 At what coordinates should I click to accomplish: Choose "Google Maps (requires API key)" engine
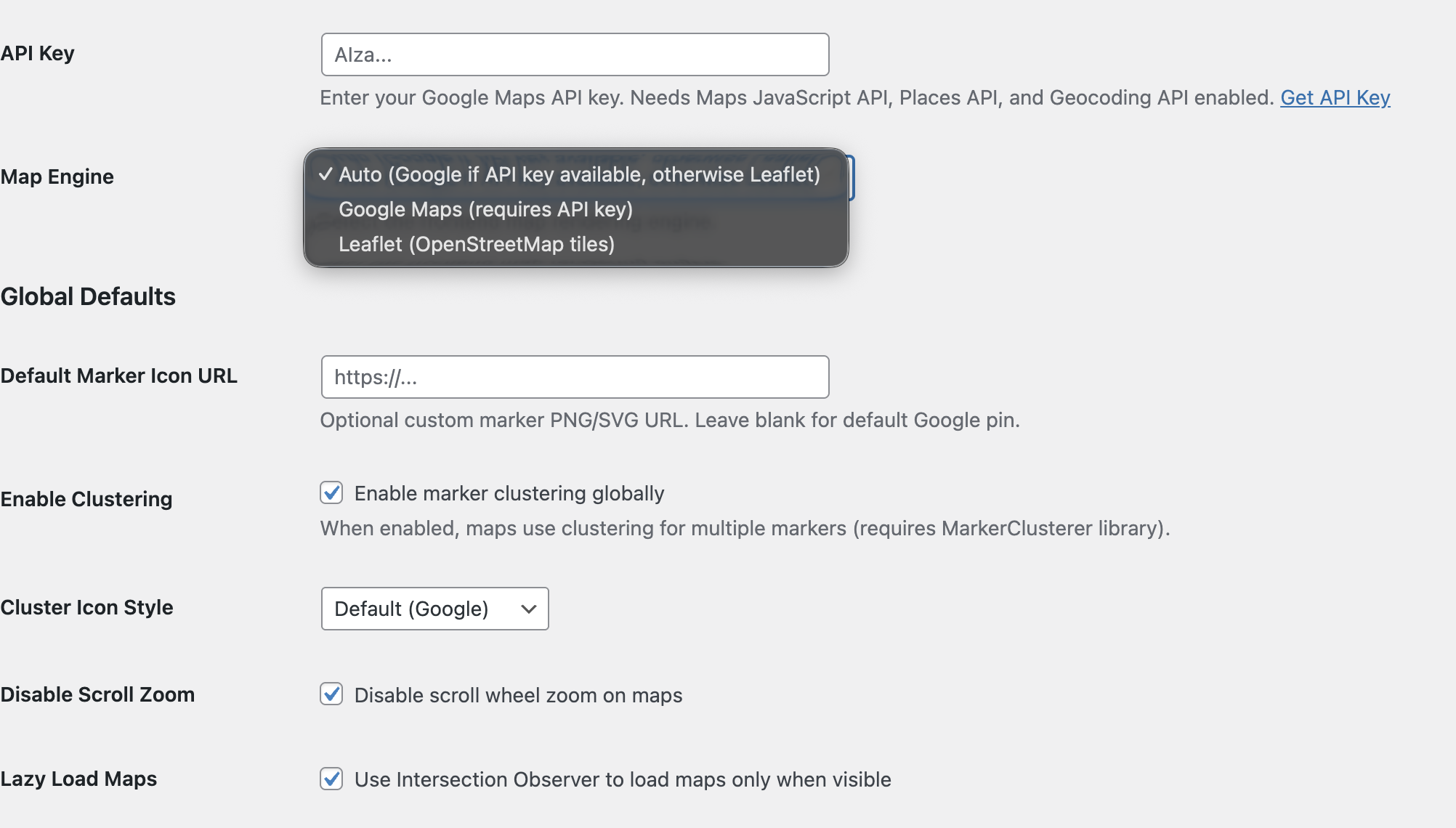pos(486,209)
